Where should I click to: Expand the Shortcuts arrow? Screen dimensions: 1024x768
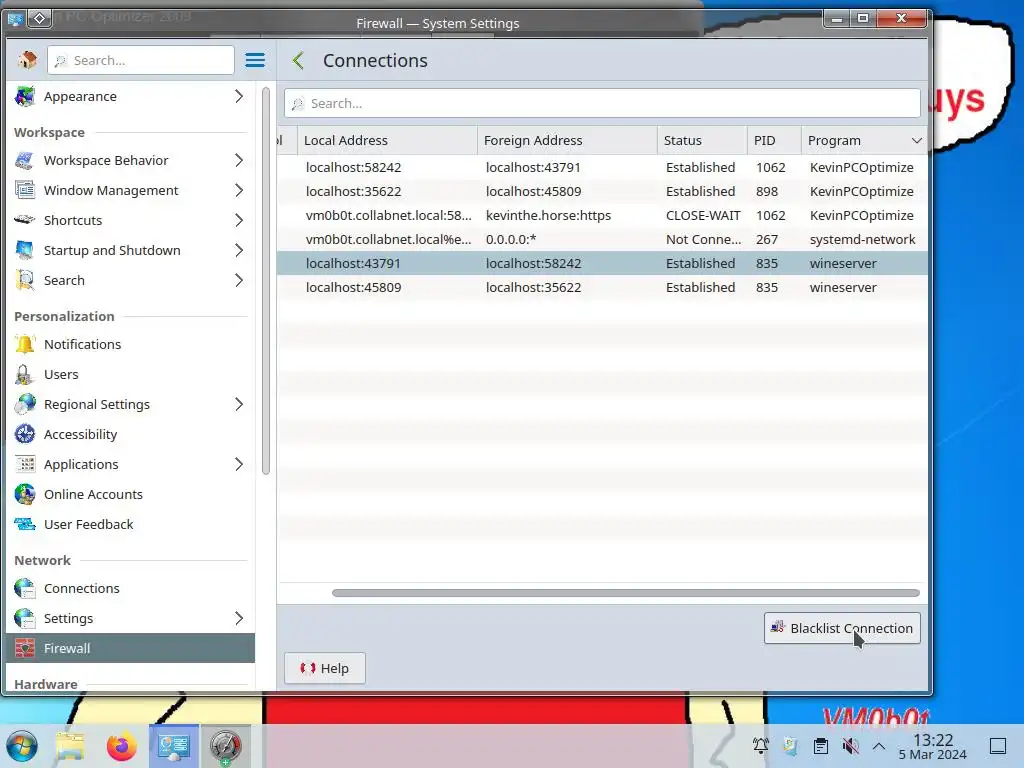click(x=239, y=220)
